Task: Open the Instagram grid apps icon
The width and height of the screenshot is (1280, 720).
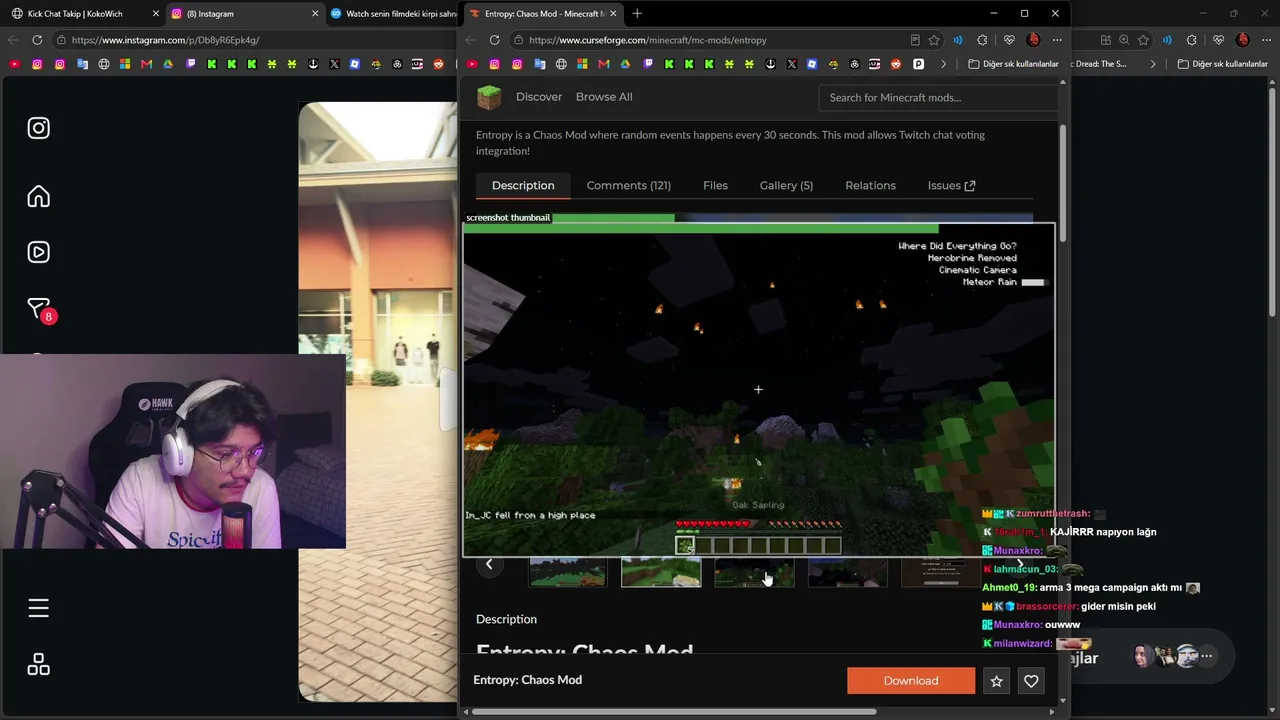Action: [x=39, y=665]
